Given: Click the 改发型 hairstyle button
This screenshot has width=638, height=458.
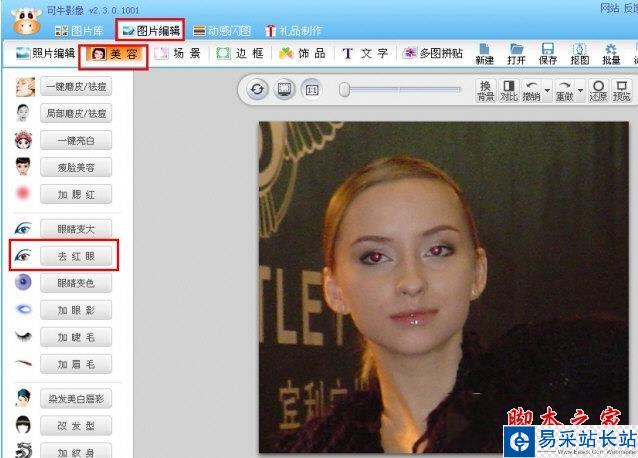Looking at the screenshot, I should [76, 426].
